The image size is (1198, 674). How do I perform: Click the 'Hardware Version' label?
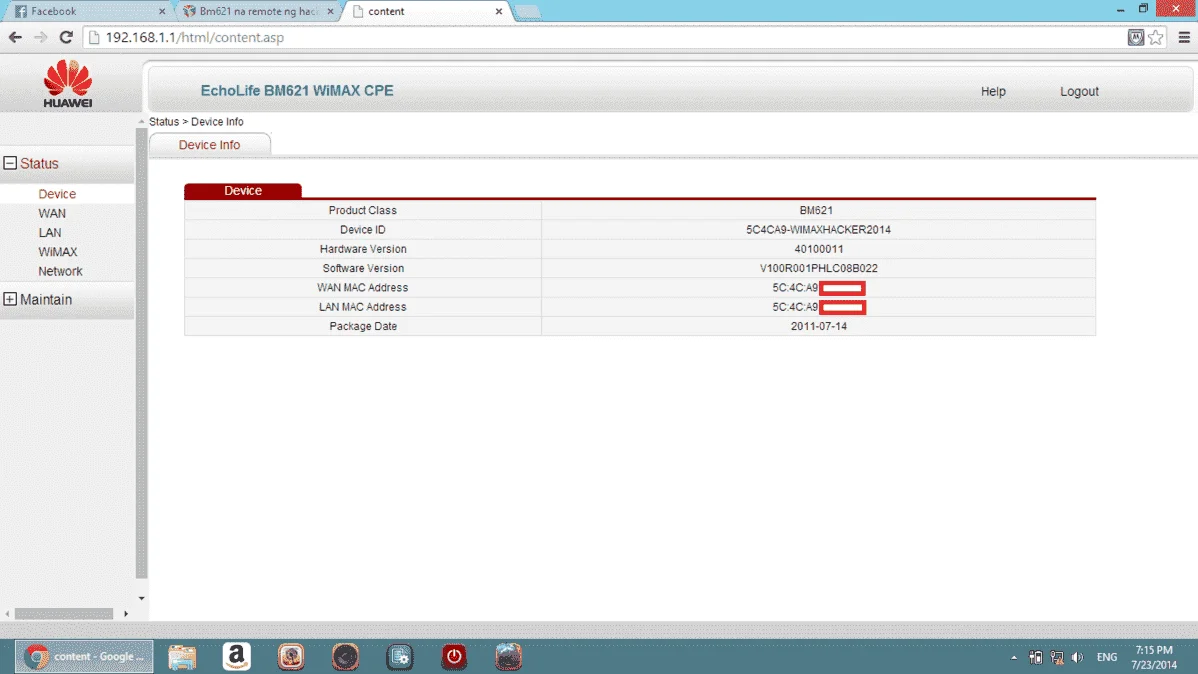click(x=363, y=249)
